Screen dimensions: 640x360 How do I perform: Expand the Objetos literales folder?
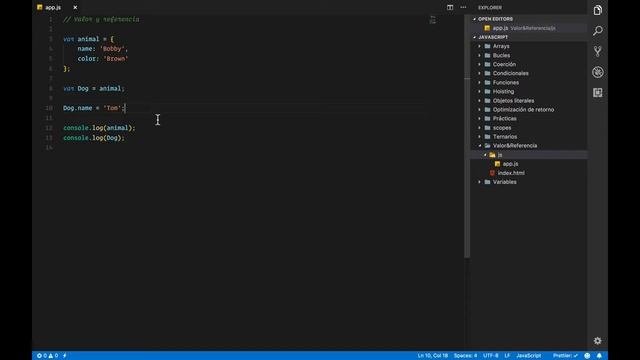click(x=513, y=100)
